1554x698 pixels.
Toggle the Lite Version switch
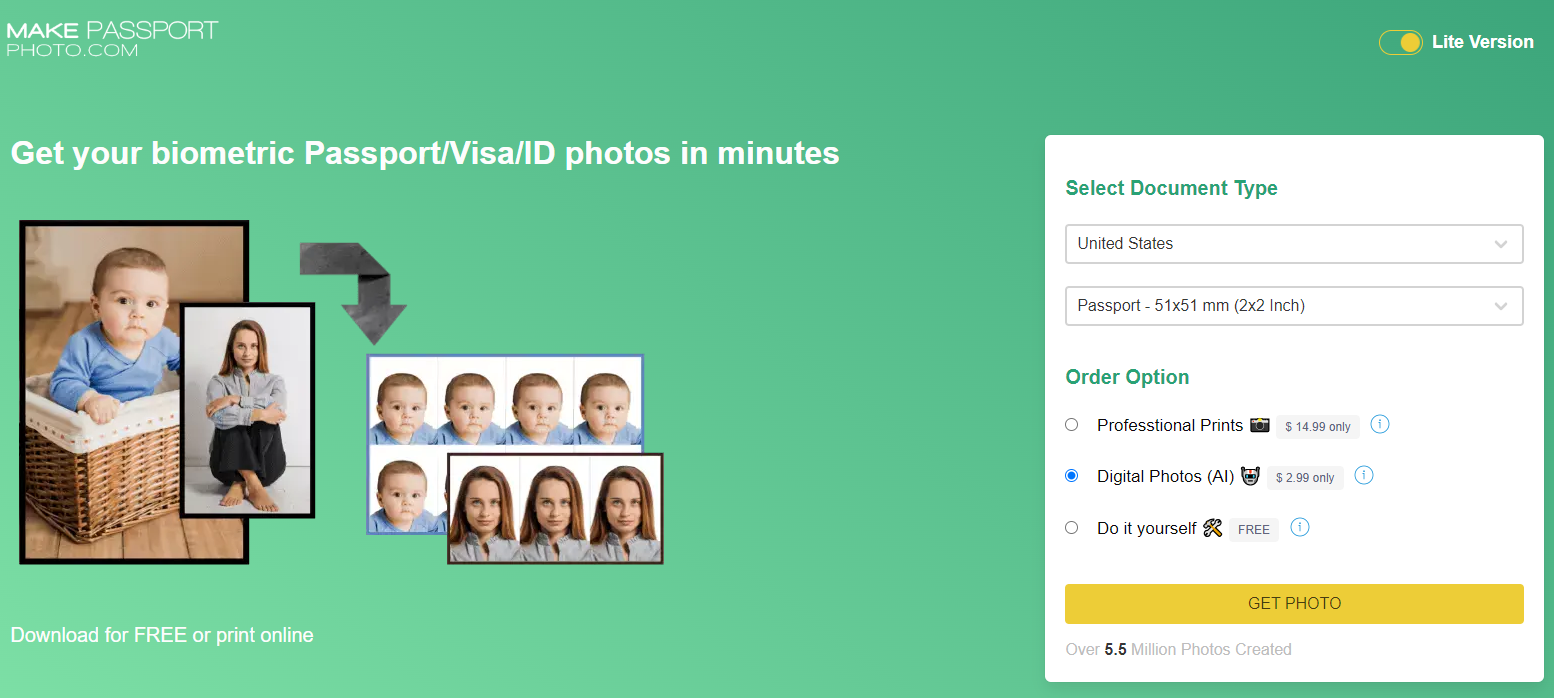click(1400, 42)
